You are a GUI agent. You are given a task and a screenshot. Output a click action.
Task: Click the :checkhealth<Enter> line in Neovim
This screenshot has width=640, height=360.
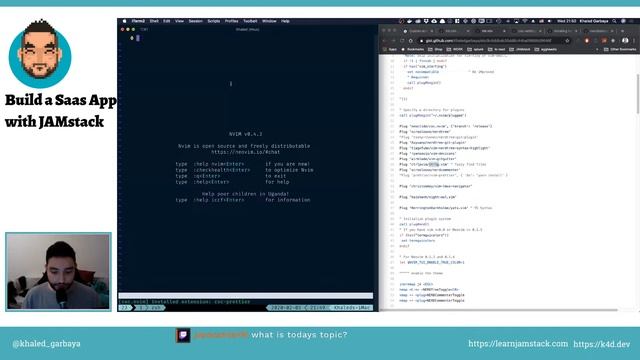click(244, 170)
